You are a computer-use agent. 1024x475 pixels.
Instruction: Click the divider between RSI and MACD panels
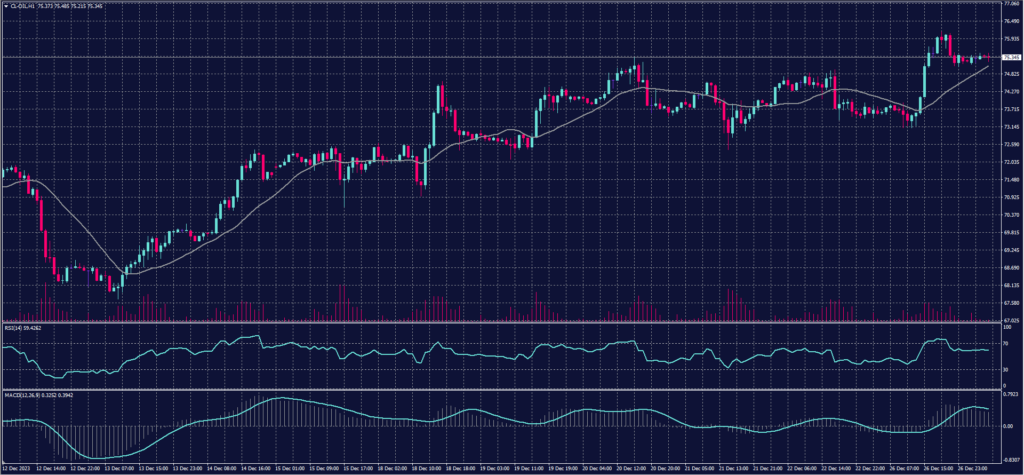pyautogui.click(x=500, y=389)
